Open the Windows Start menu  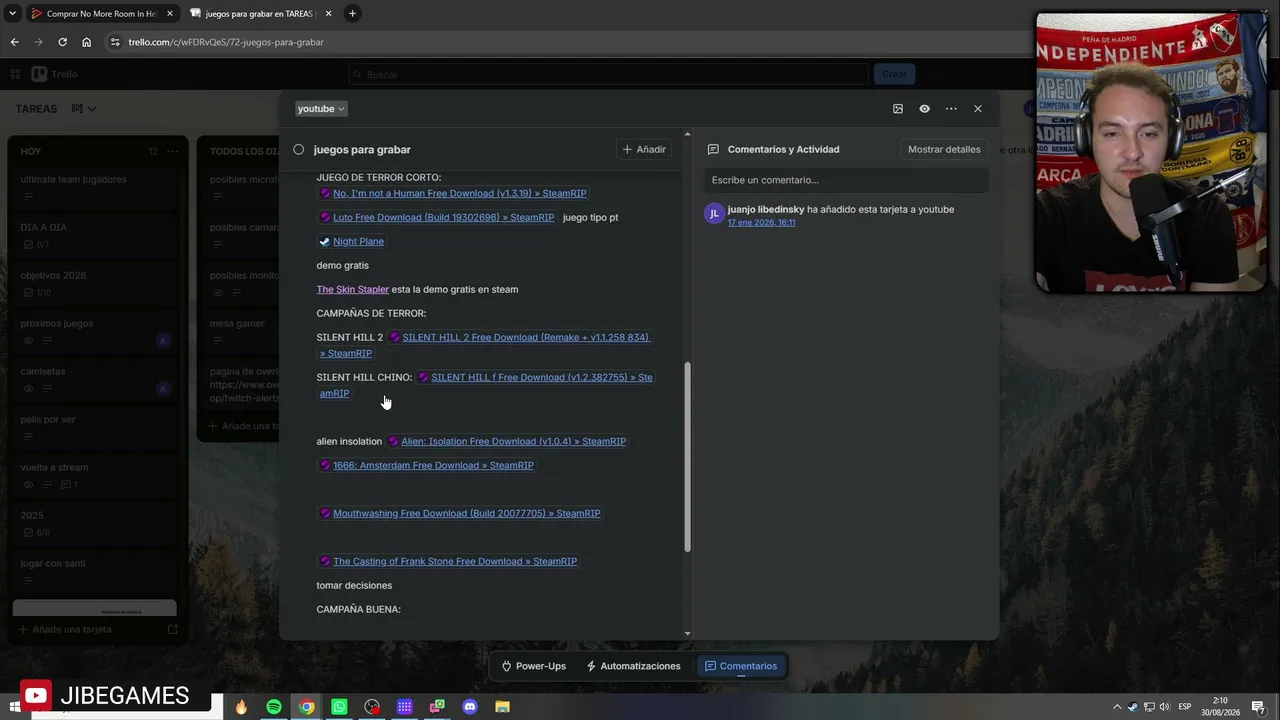tap(14, 707)
